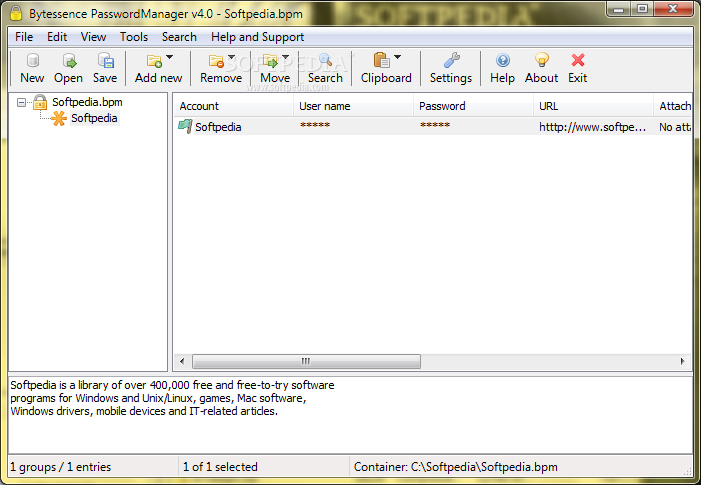Select the Softpedia account entry row

point(433,127)
